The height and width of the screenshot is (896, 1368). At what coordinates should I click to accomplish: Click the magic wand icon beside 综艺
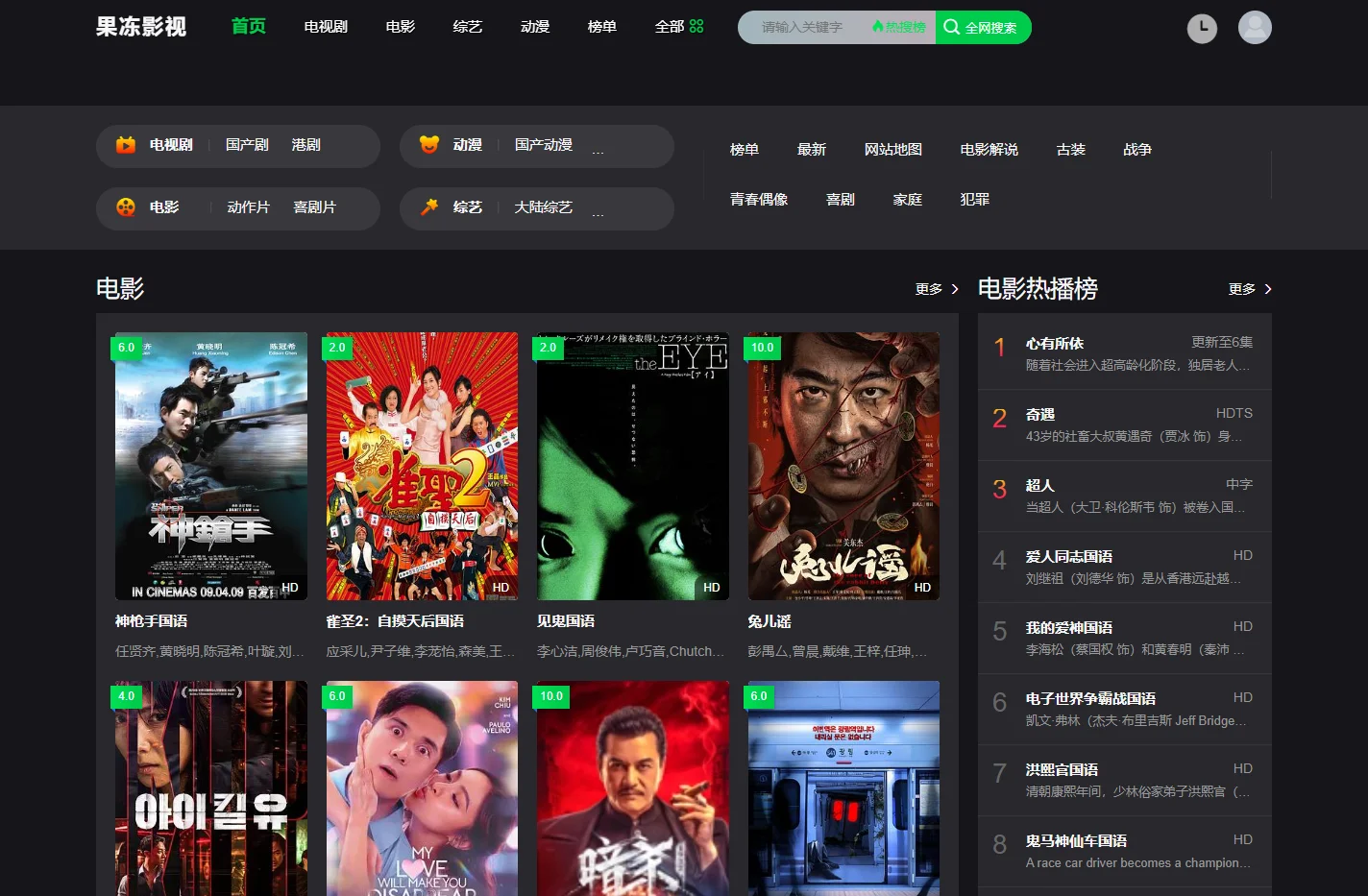point(429,207)
